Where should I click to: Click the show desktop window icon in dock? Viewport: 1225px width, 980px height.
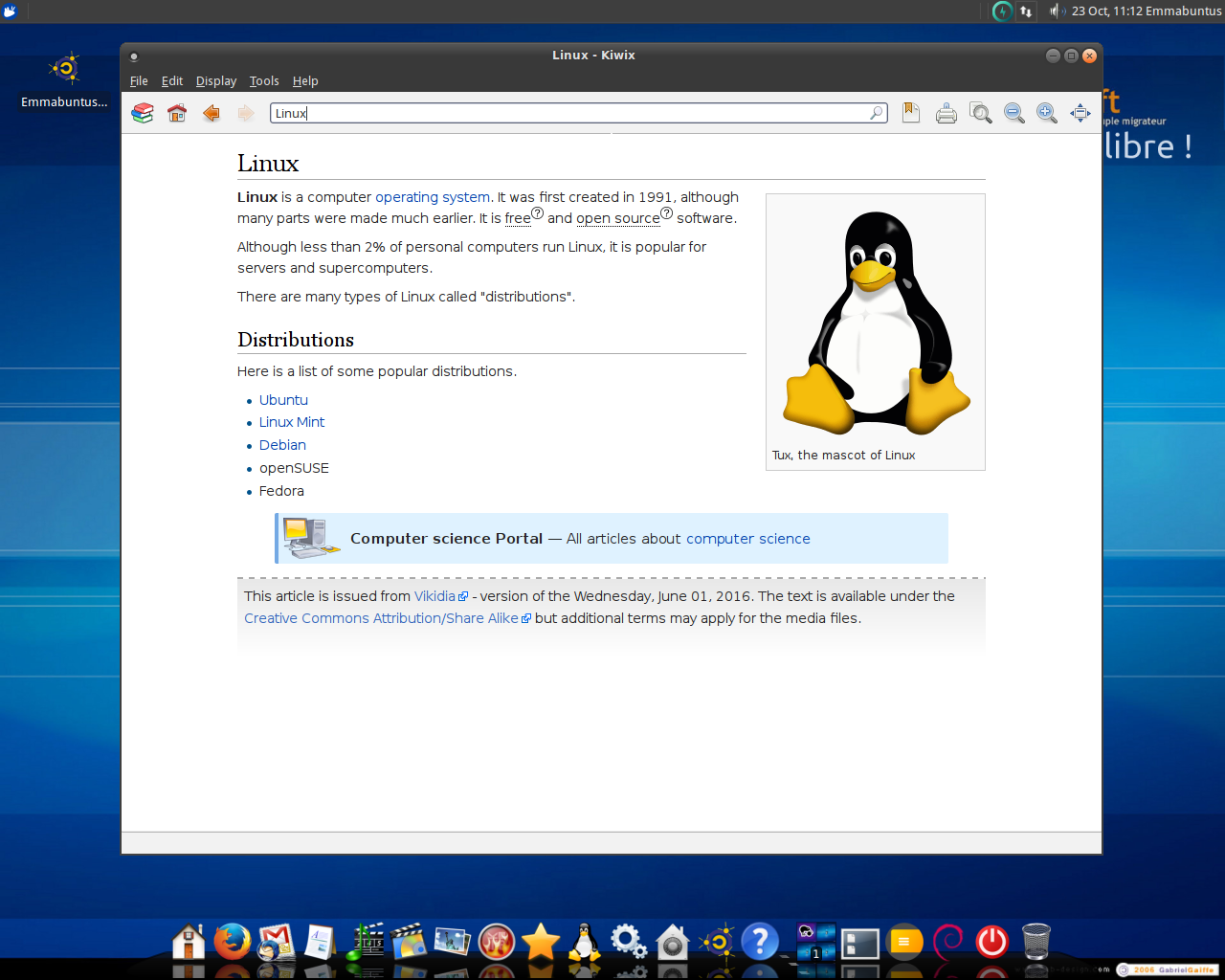point(860,944)
